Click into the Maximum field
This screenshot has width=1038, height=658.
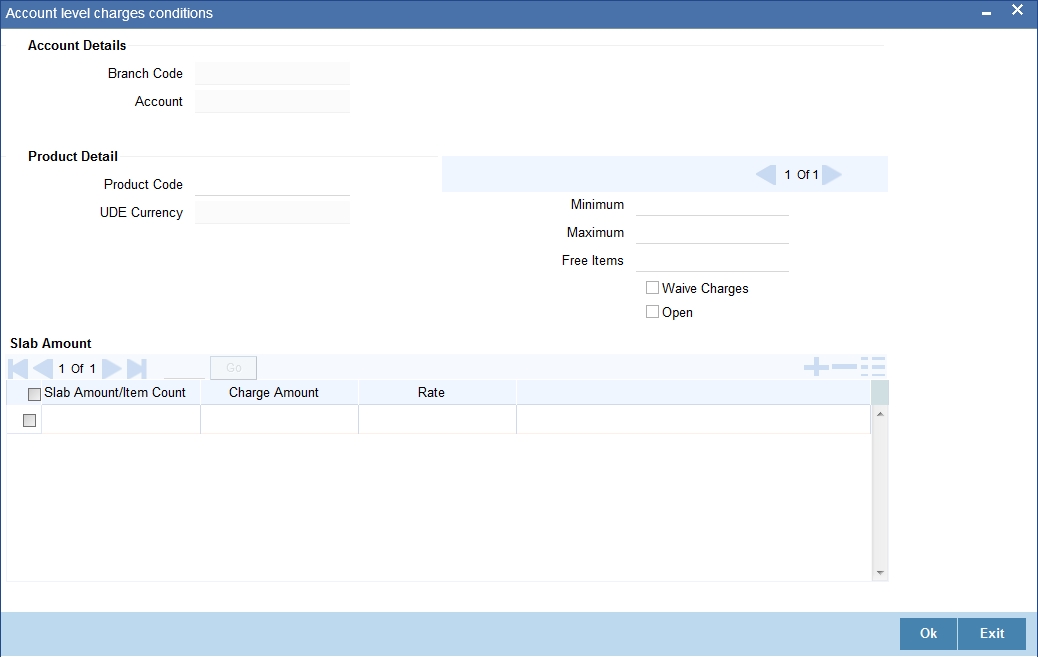tap(712, 232)
